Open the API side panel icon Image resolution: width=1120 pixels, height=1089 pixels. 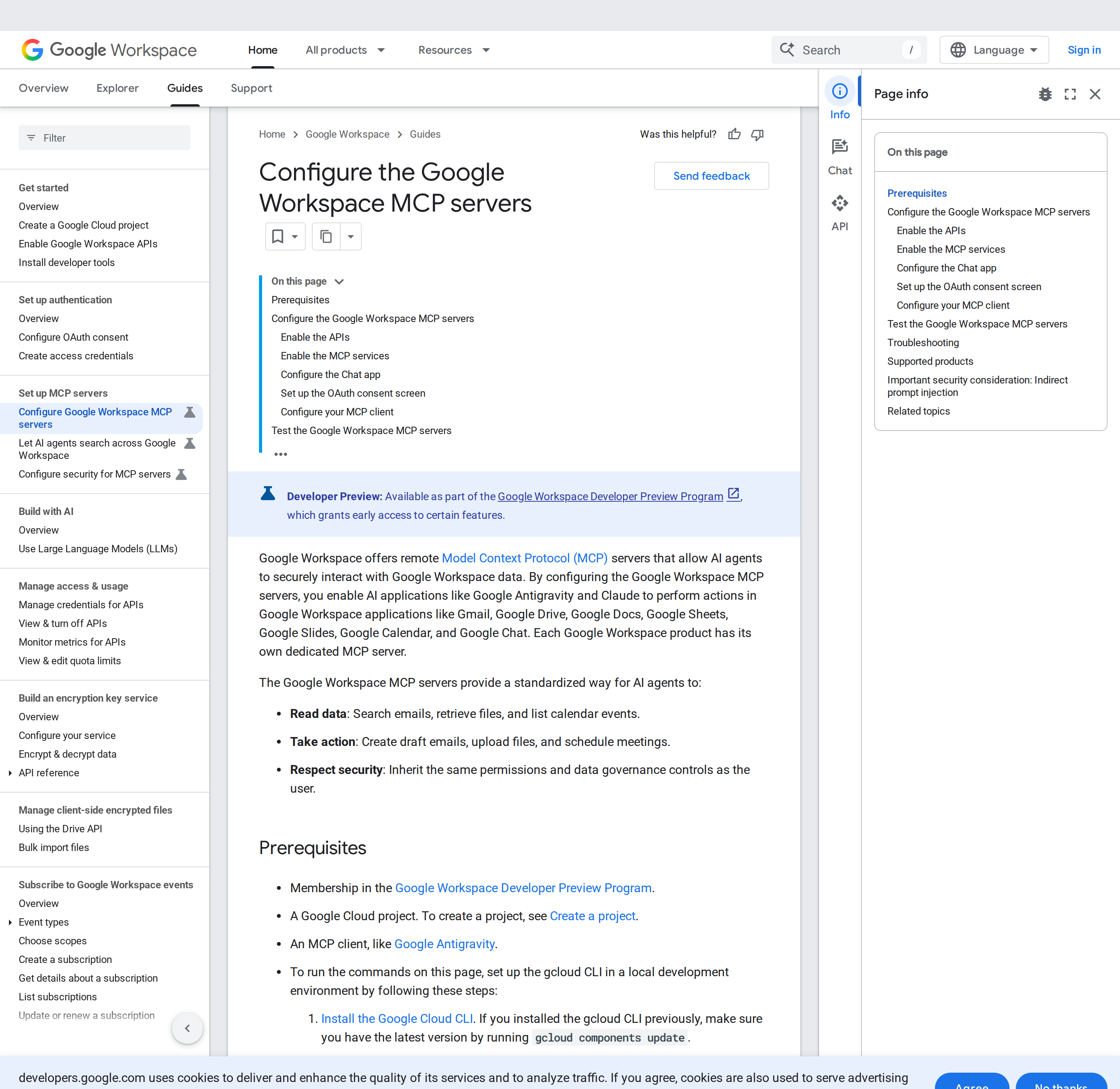point(840,203)
